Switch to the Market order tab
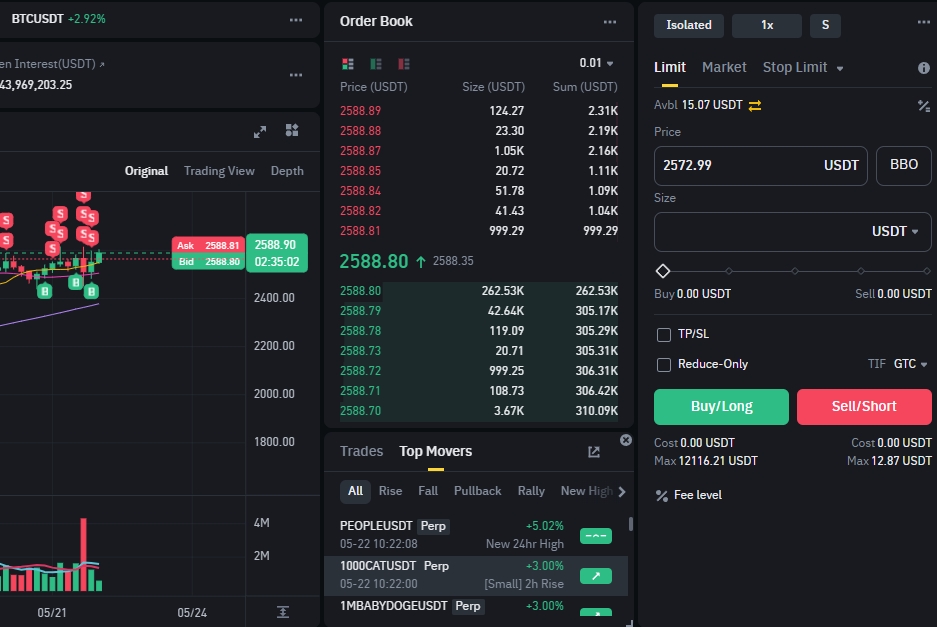Screen dimensions: 937x627 click(x=724, y=67)
